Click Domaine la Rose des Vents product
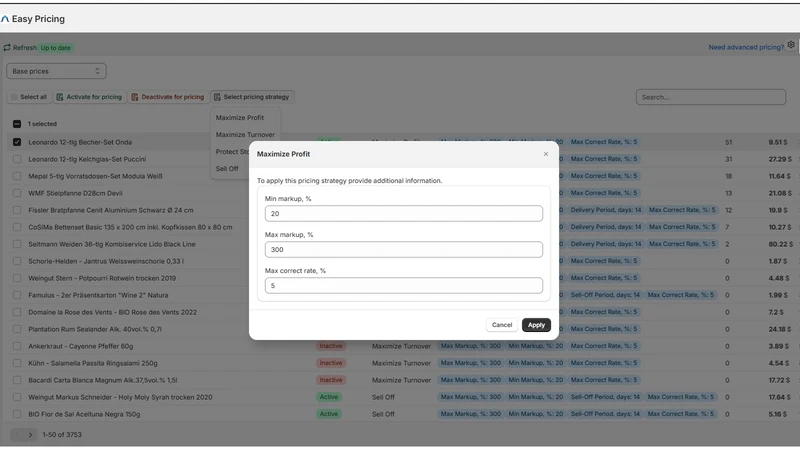 pyautogui.click(x=112, y=312)
